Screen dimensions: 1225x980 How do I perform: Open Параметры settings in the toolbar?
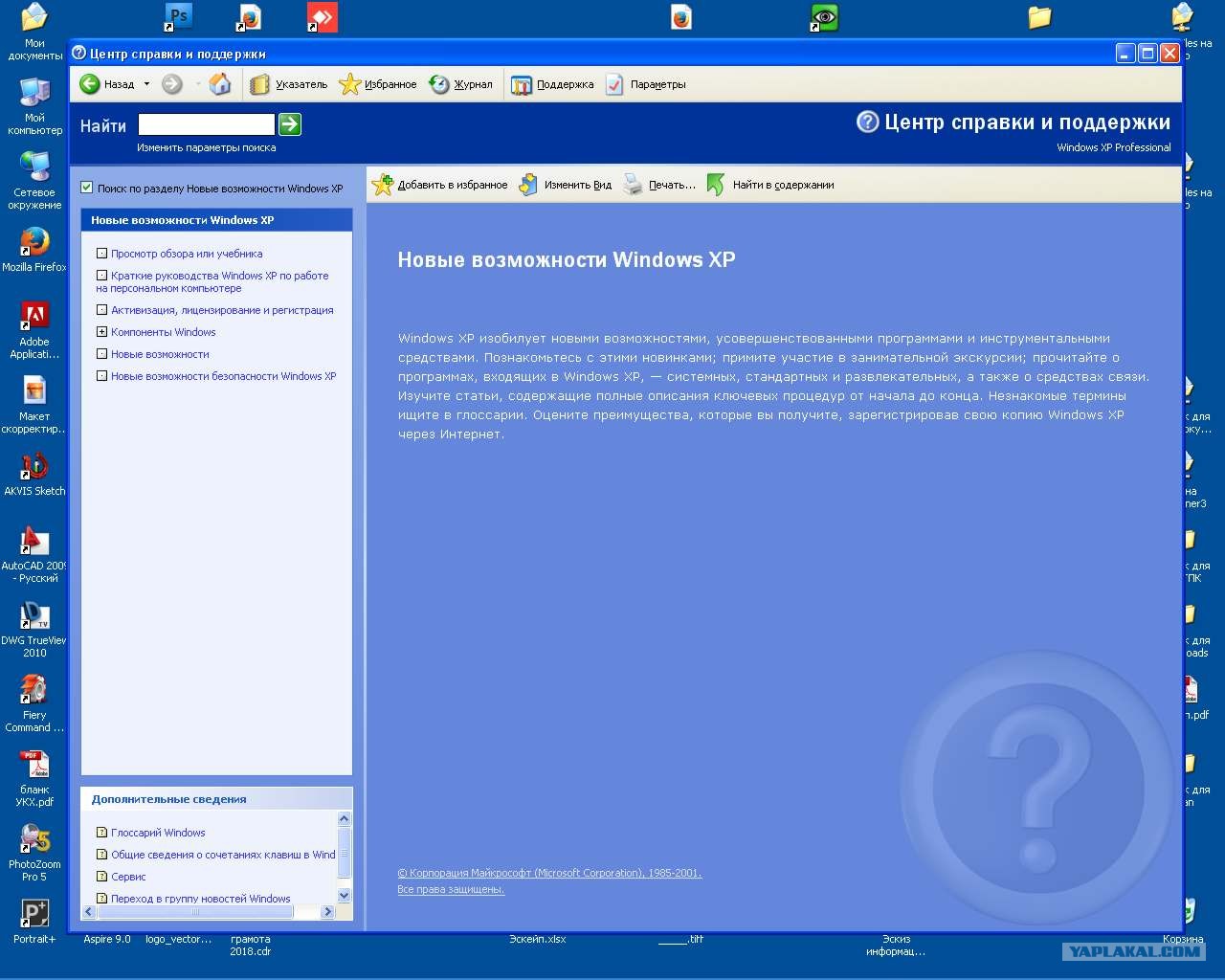(645, 84)
